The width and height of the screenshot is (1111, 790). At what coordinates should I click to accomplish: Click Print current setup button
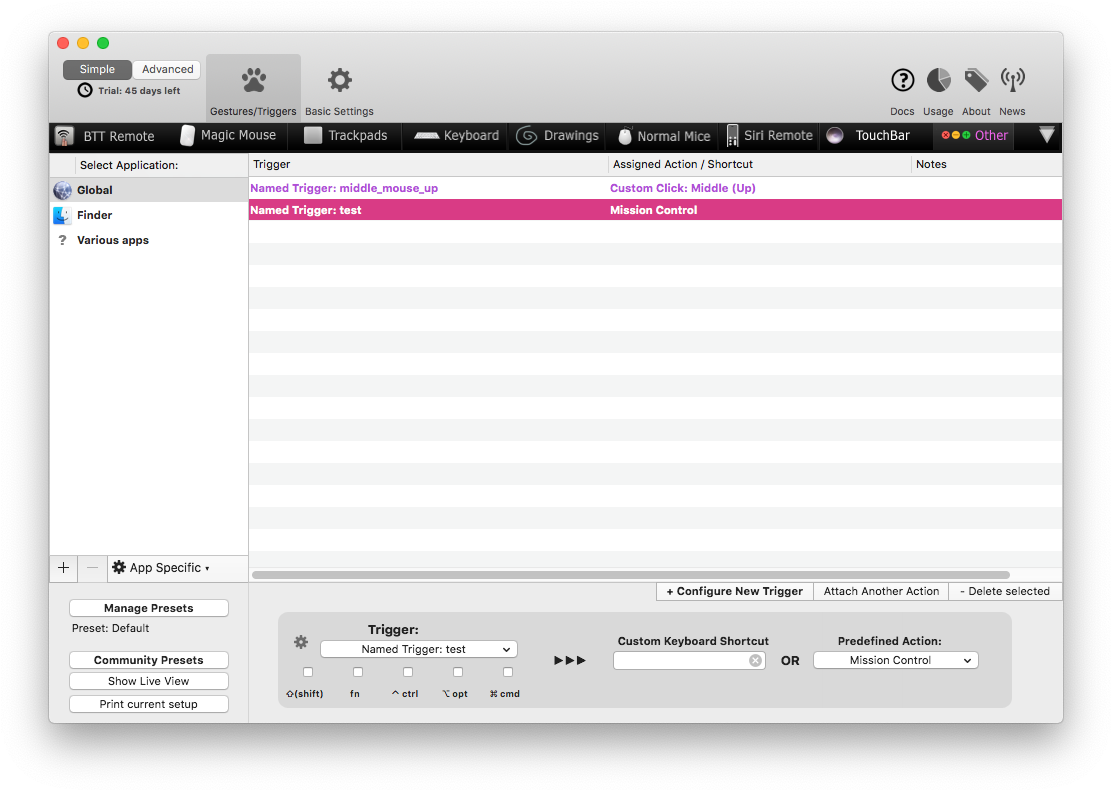point(149,704)
